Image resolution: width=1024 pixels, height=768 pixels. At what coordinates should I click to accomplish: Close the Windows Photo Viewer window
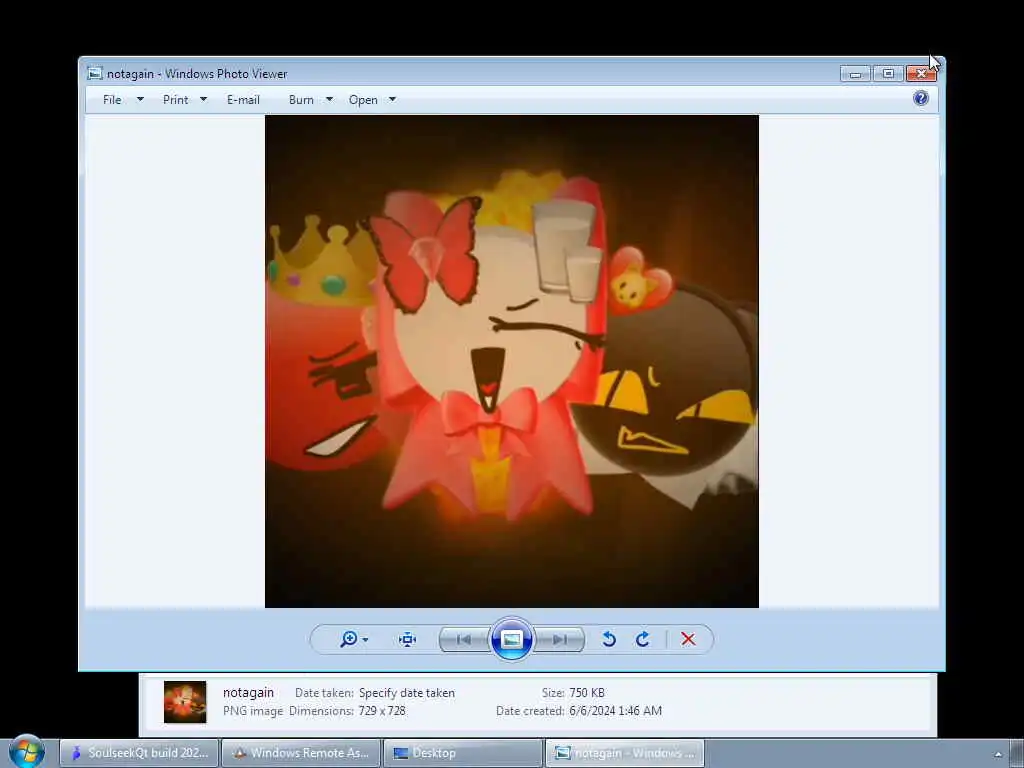(x=921, y=74)
